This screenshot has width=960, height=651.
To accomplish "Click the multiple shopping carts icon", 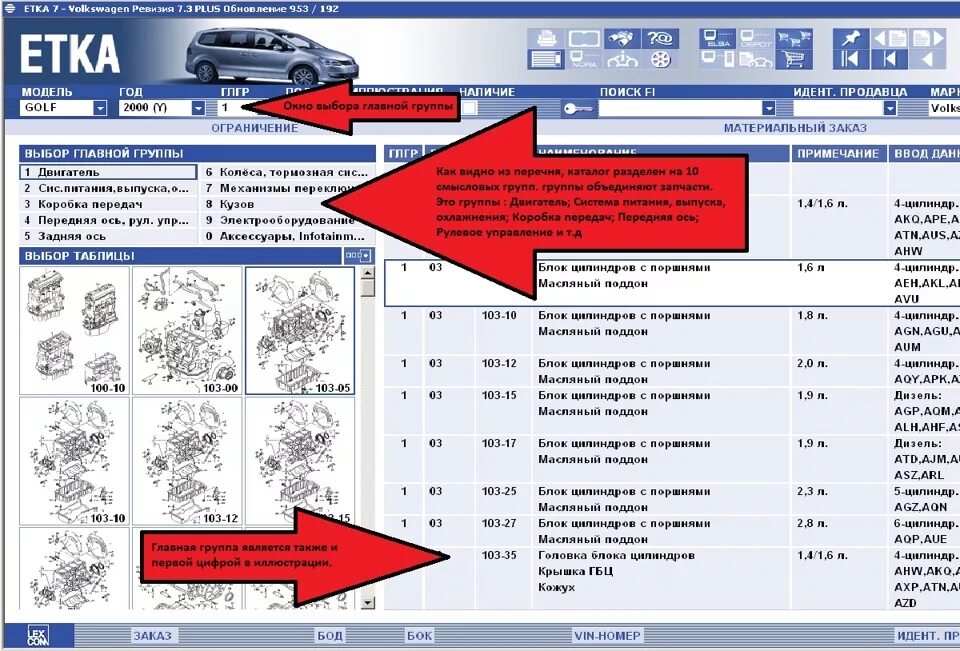I will pyautogui.click(x=793, y=39).
